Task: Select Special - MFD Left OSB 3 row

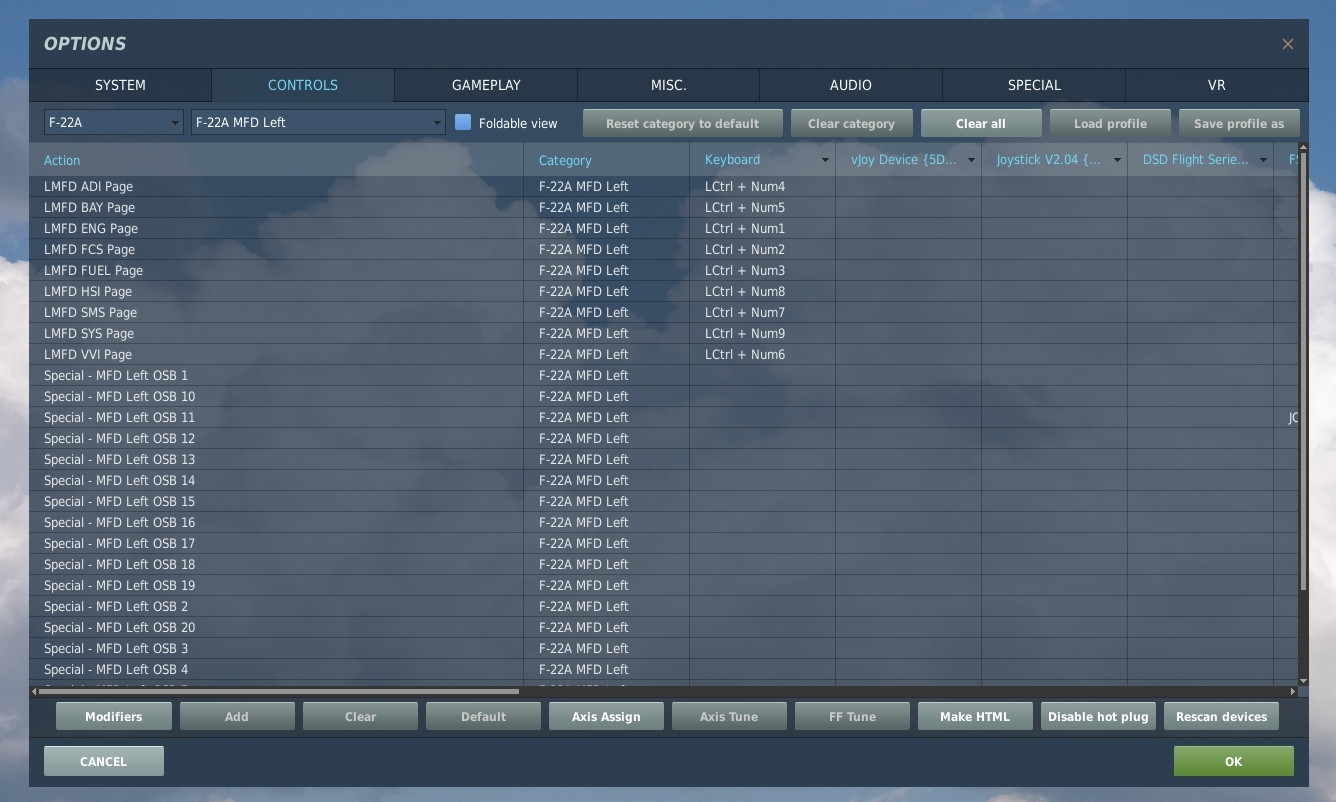Action: (x=663, y=648)
